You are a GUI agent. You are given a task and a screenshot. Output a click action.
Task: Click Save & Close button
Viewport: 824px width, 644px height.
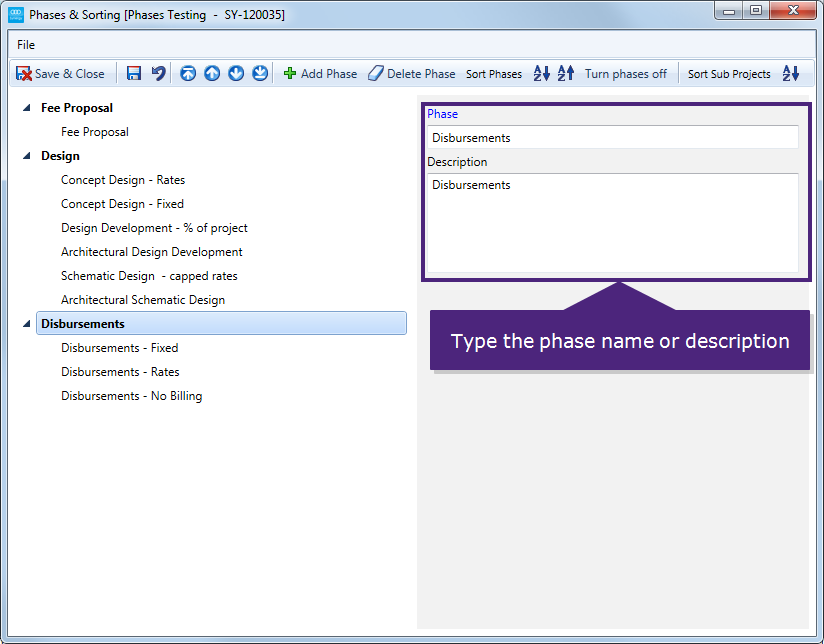(x=60, y=74)
